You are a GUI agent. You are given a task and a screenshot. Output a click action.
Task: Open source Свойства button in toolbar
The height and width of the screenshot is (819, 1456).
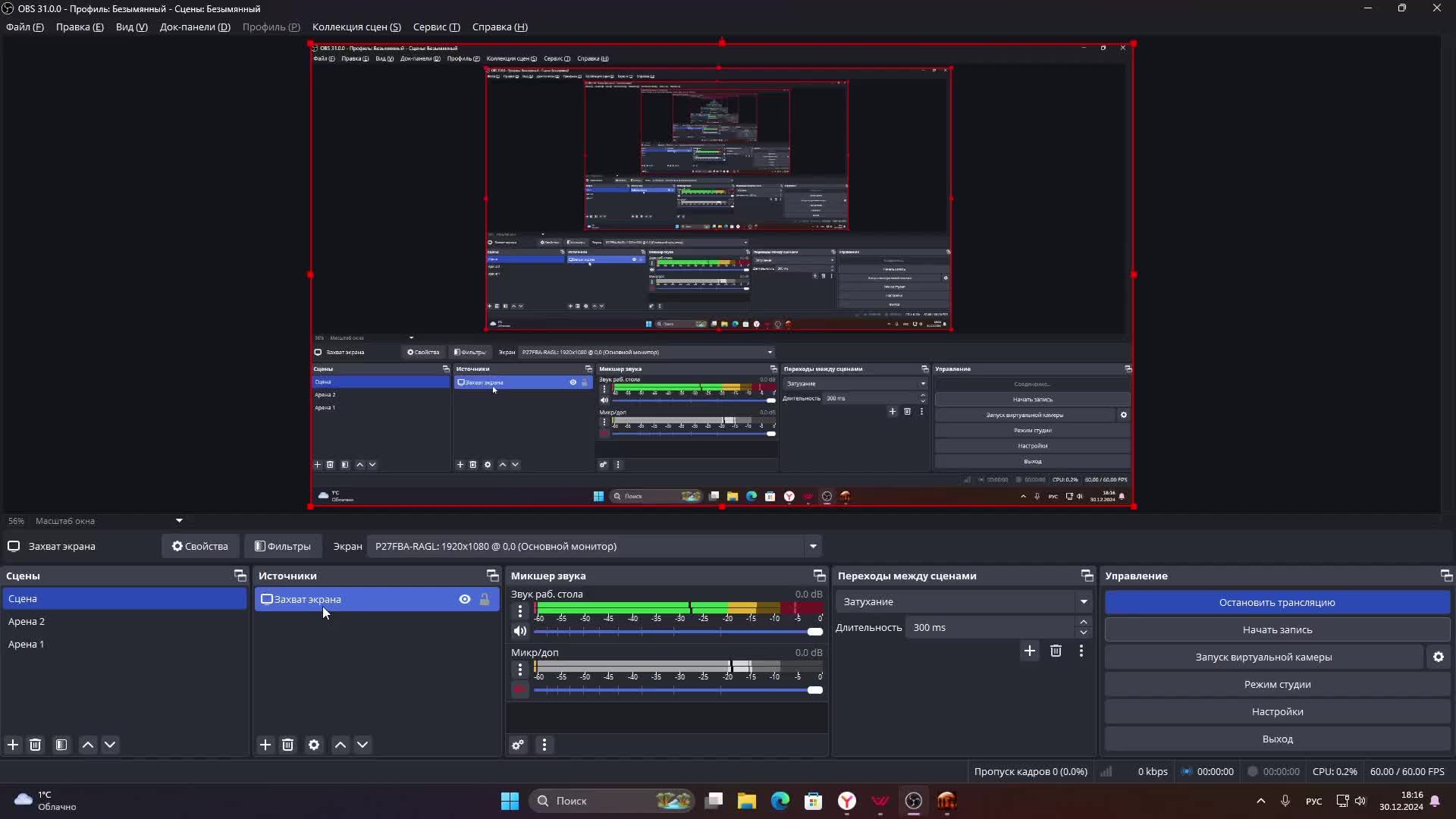(x=200, y=546)
